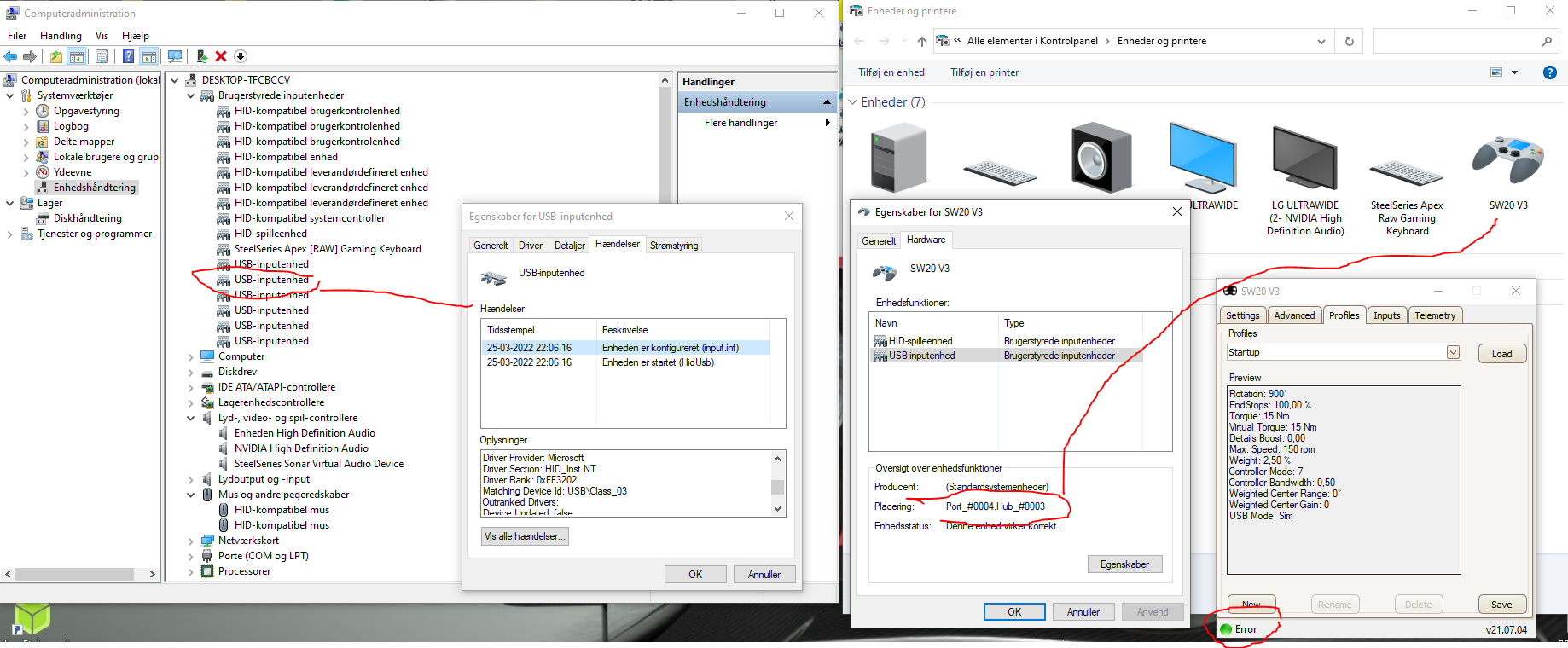Select event row 'Enheden er startet (HidUsb)'
This screenshot has width=1568, height=648.
click(625, 362)
